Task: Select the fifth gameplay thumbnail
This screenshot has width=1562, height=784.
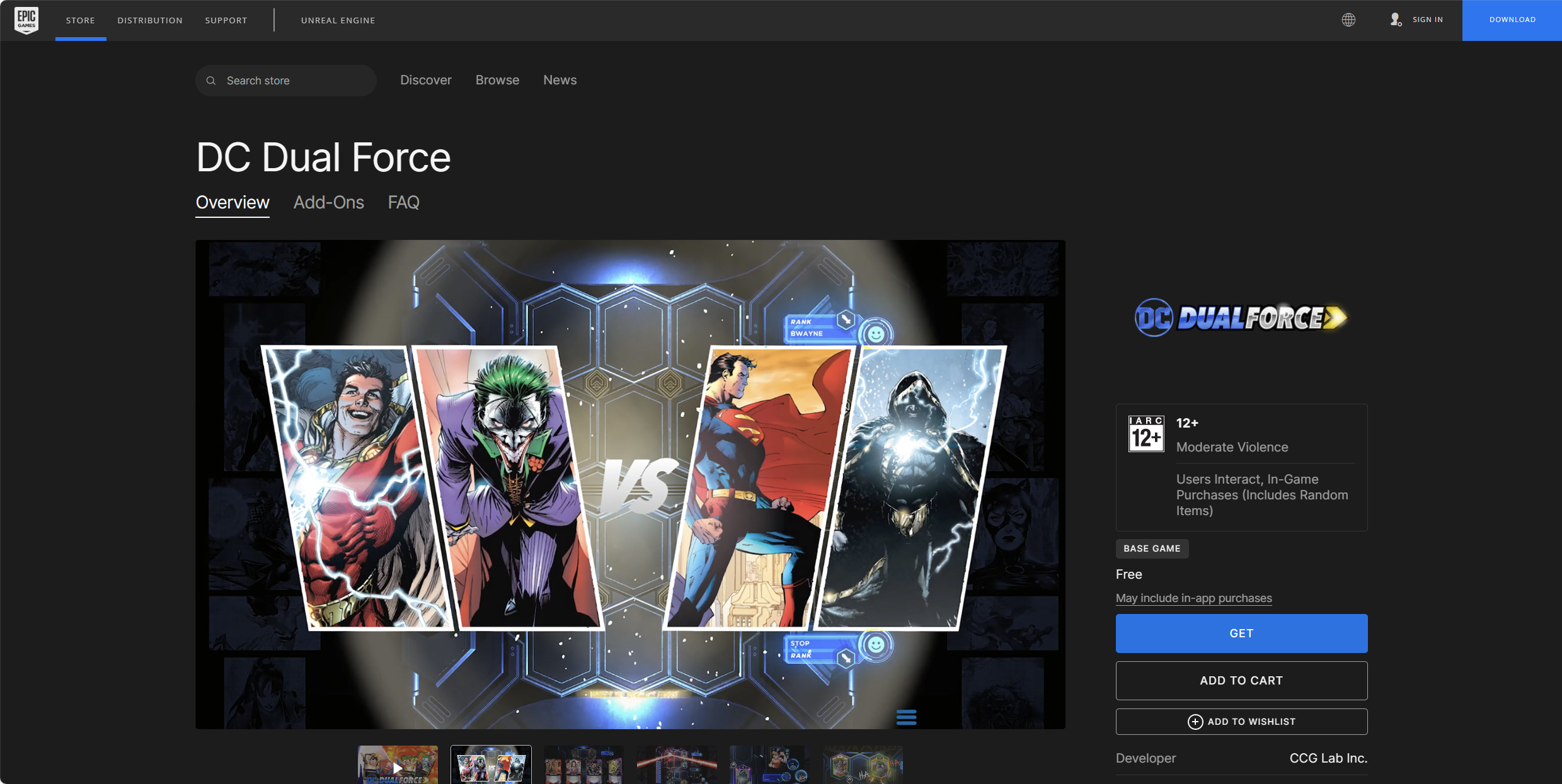Action: [769, 765]
